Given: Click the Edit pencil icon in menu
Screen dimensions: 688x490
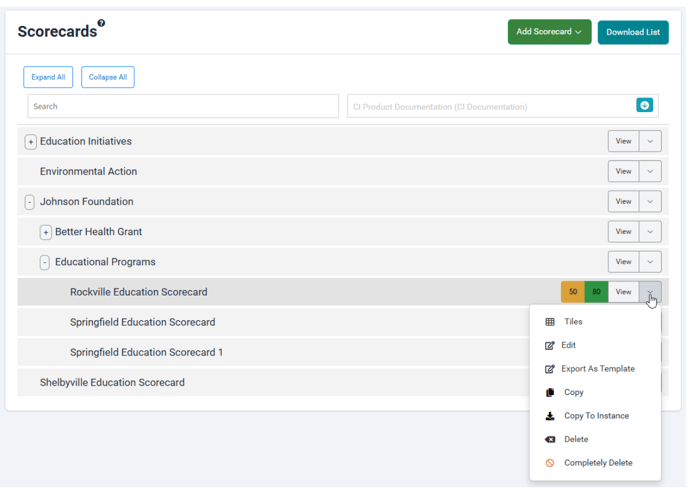Looking at the screenshot, I should point(550,345).
